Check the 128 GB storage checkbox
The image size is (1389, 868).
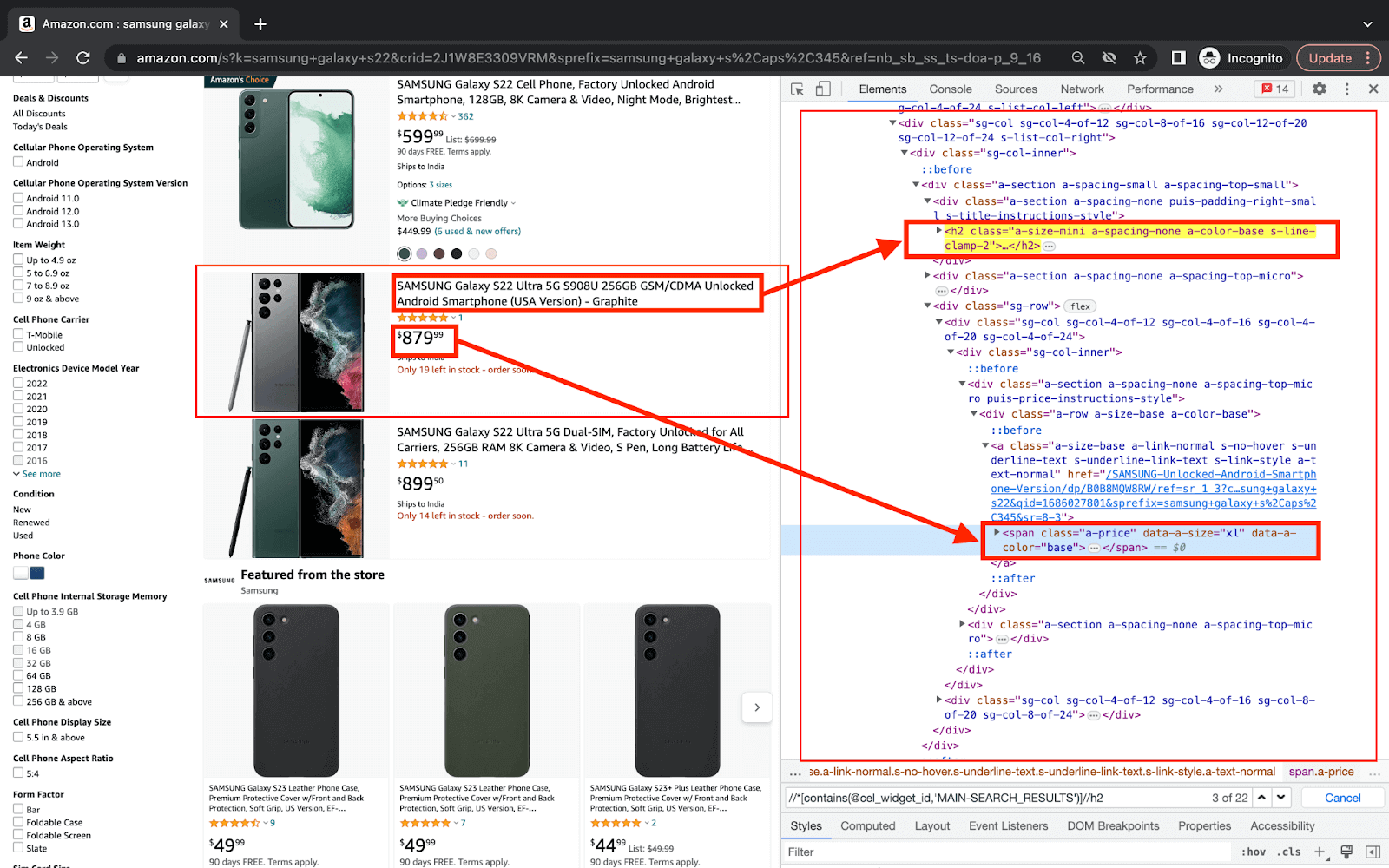pos(18,688)
